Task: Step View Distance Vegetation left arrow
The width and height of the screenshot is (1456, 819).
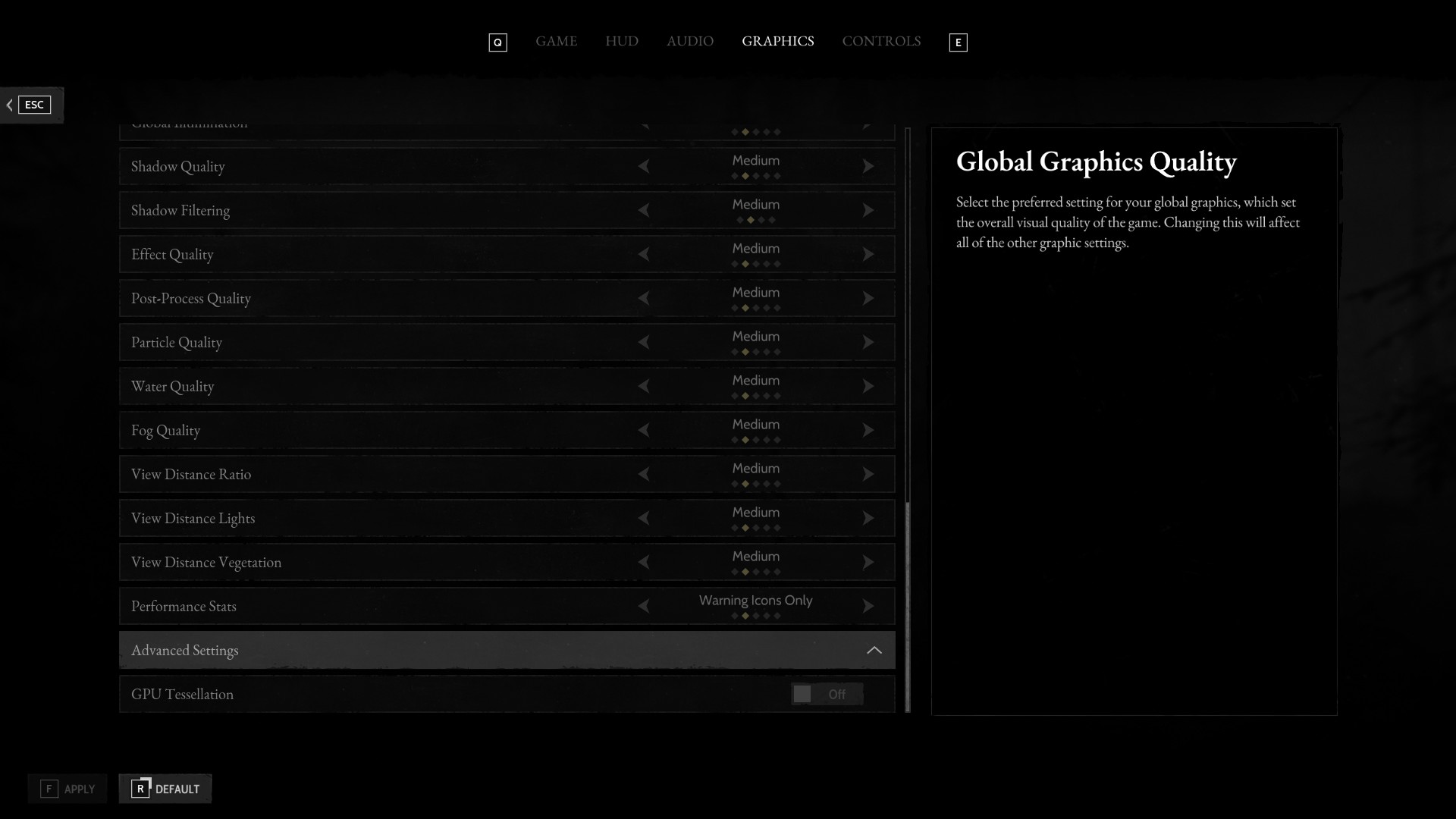Action: tap(644, 562)
